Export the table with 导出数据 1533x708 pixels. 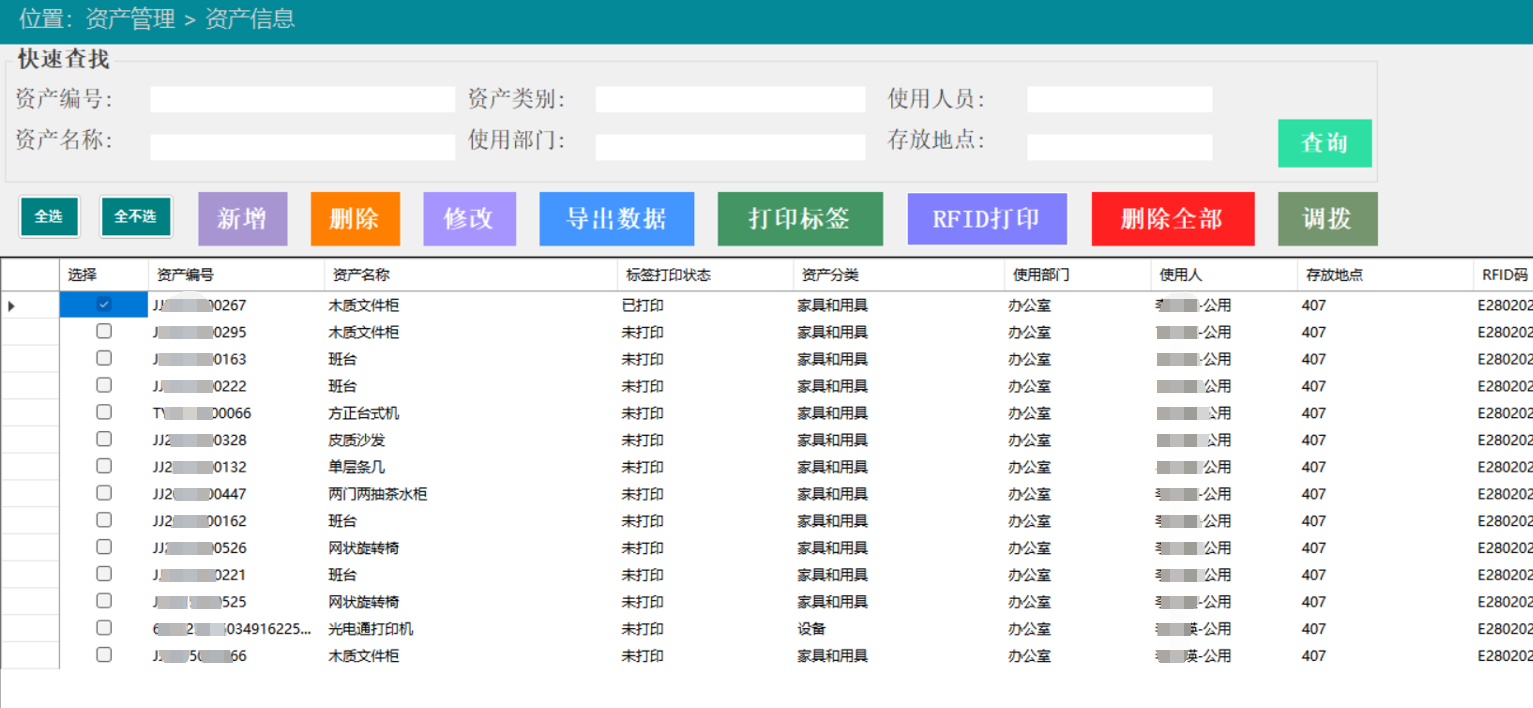click(x=617, y=219)
